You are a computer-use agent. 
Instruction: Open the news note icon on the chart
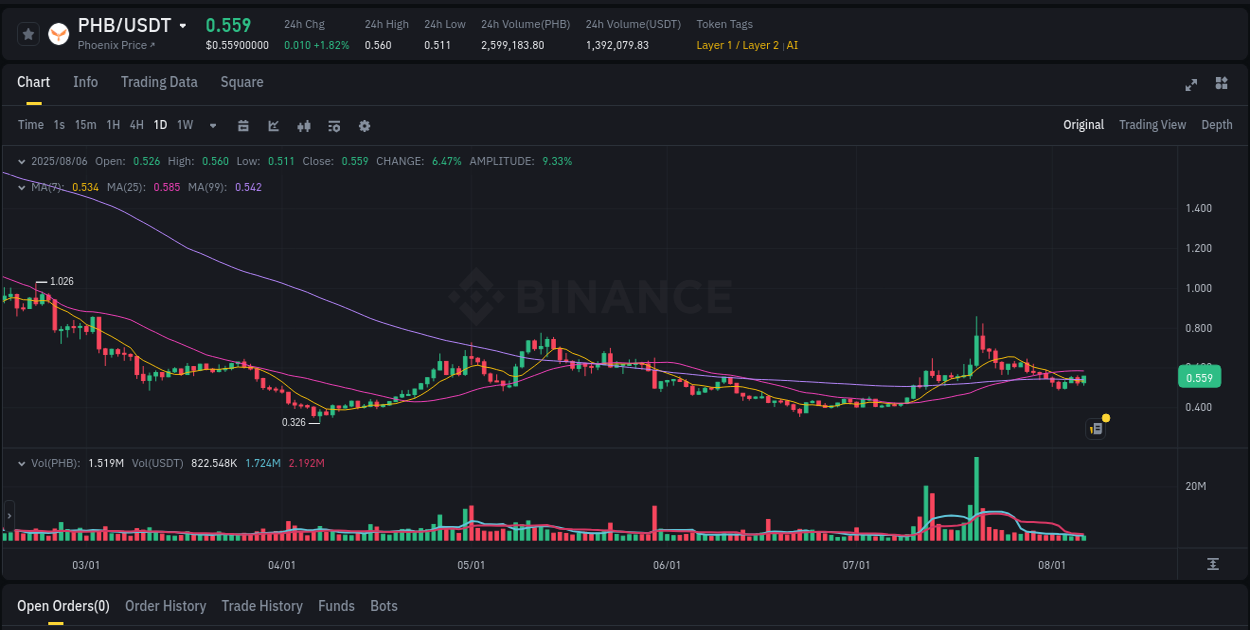[1095, 428]
